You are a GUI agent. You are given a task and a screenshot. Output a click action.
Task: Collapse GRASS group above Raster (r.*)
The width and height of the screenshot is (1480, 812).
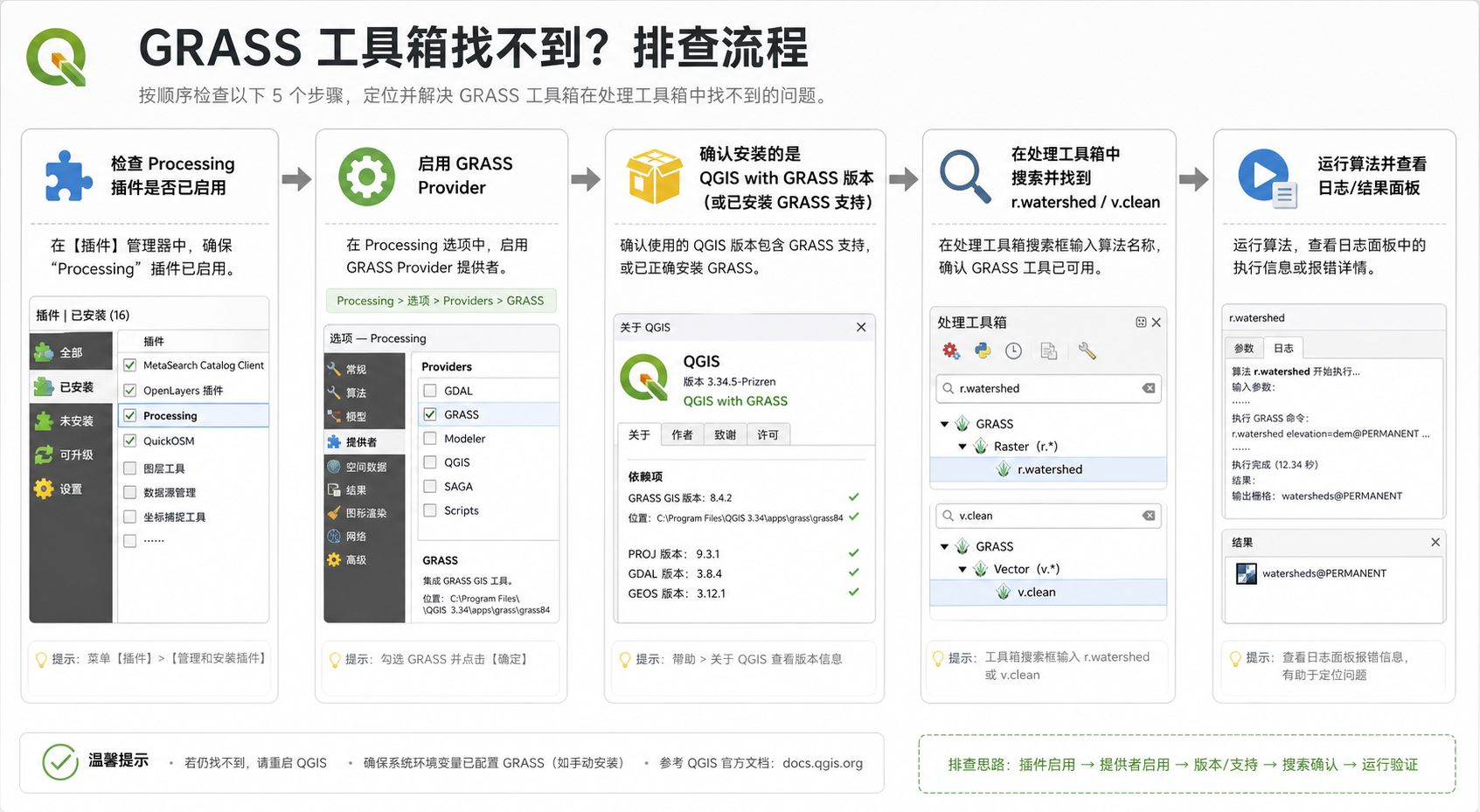point(944,424)
